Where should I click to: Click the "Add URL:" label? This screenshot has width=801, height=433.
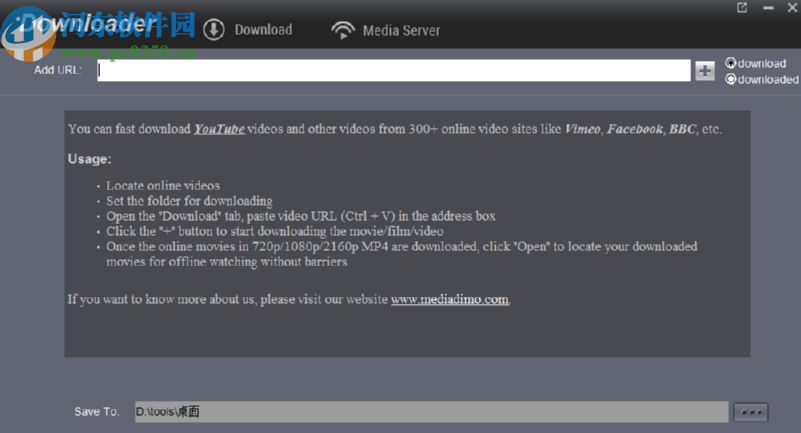(58, 69)
